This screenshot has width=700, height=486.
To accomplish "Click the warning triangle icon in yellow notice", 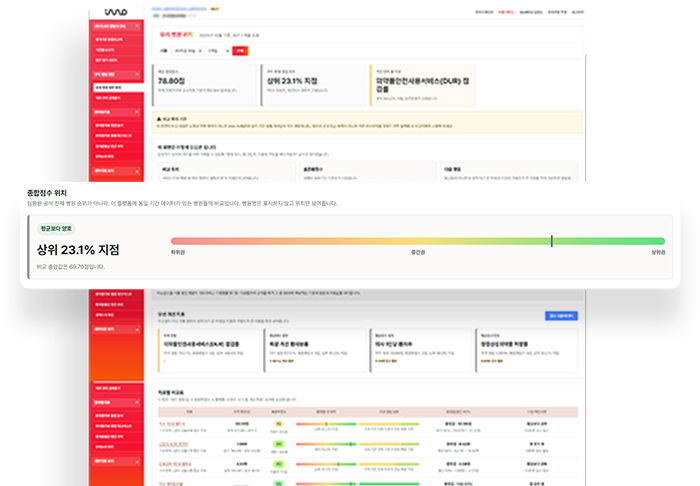I will click(159, 119).
